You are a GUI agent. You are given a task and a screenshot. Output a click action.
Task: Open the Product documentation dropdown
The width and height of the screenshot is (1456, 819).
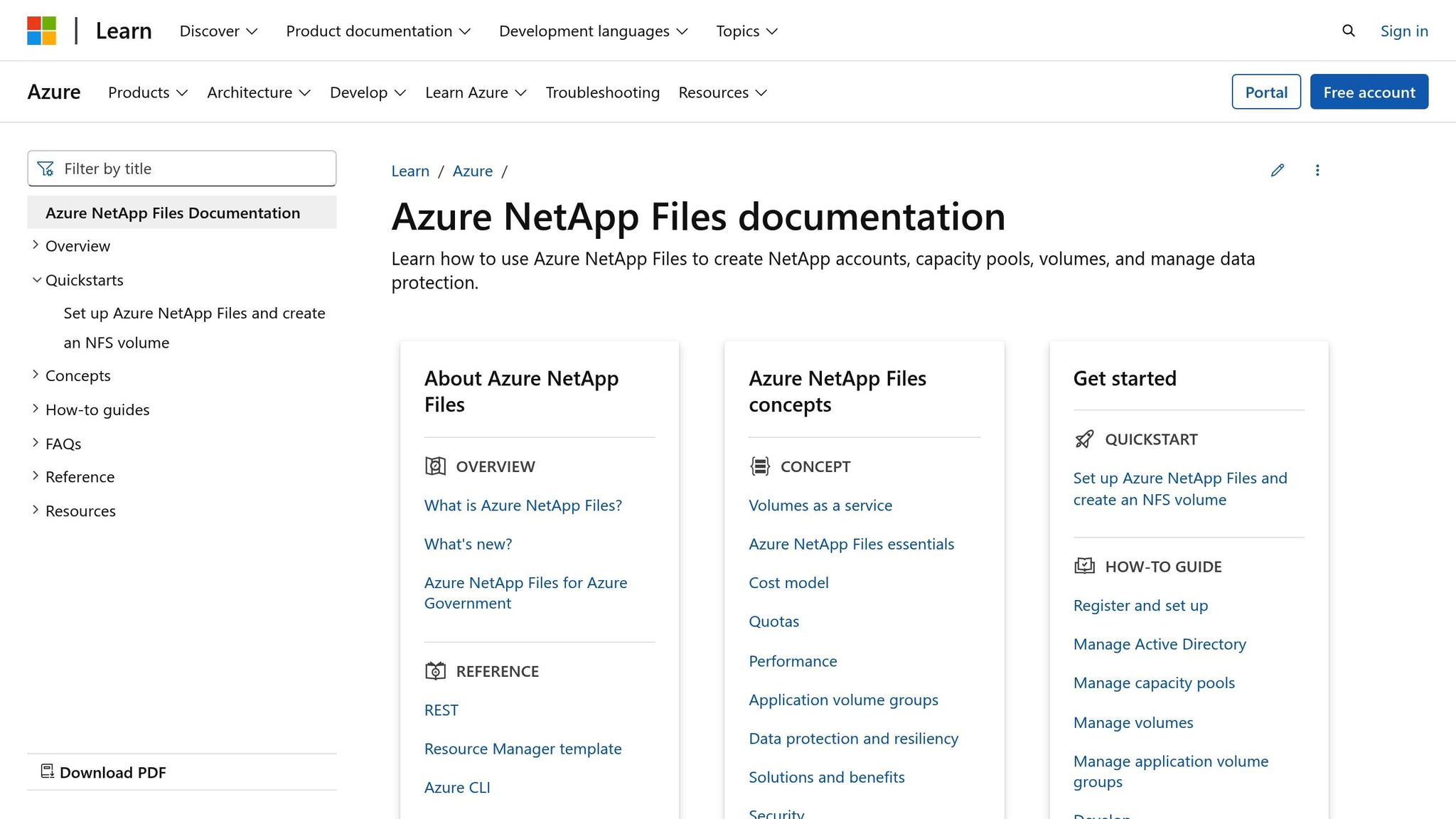tap(378, 31)
